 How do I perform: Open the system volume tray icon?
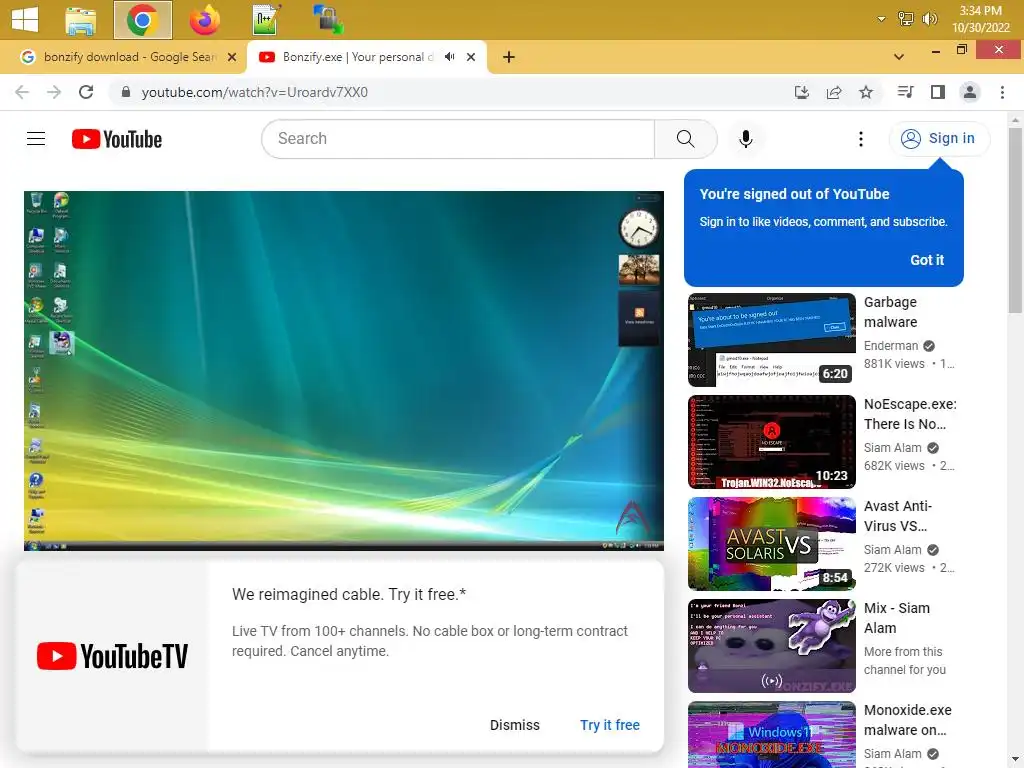(929, 19)
